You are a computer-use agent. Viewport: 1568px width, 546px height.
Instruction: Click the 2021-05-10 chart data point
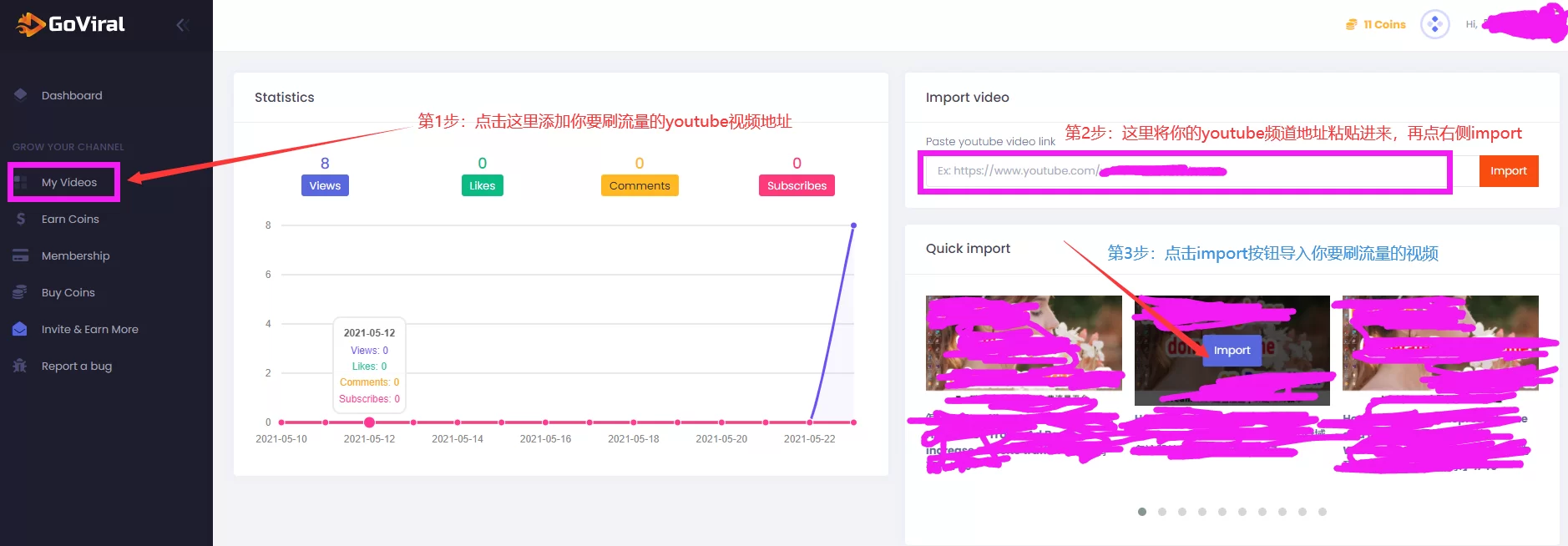pos(281,422)
